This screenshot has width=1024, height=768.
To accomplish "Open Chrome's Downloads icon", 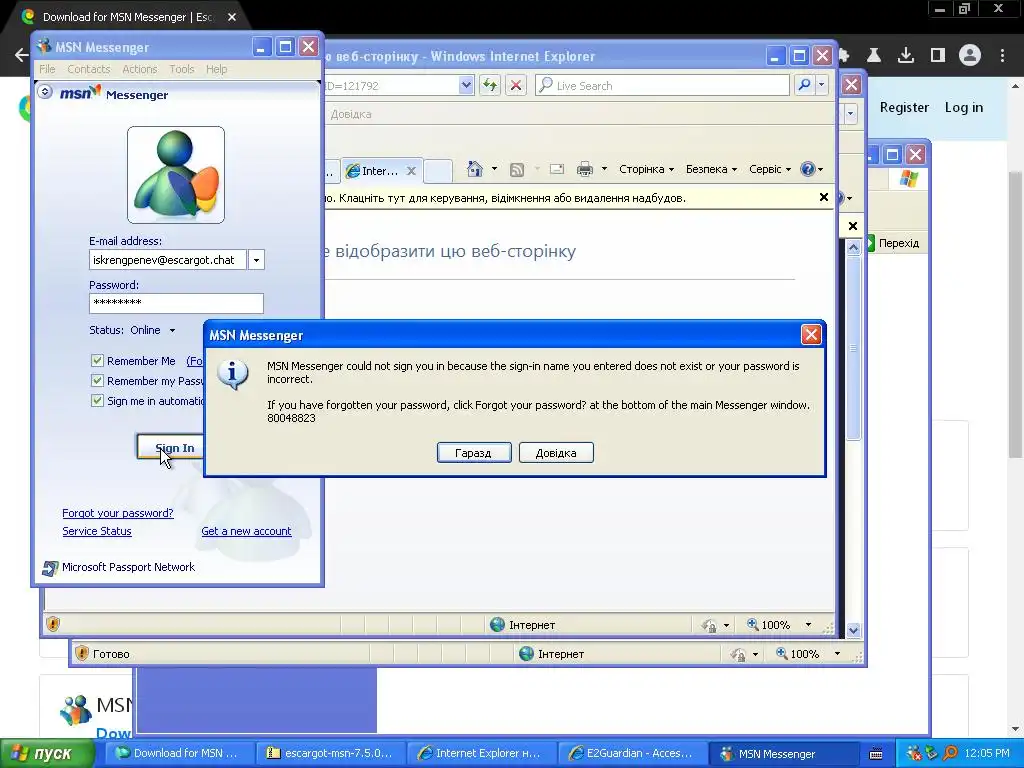I will [x=906, y=56].
